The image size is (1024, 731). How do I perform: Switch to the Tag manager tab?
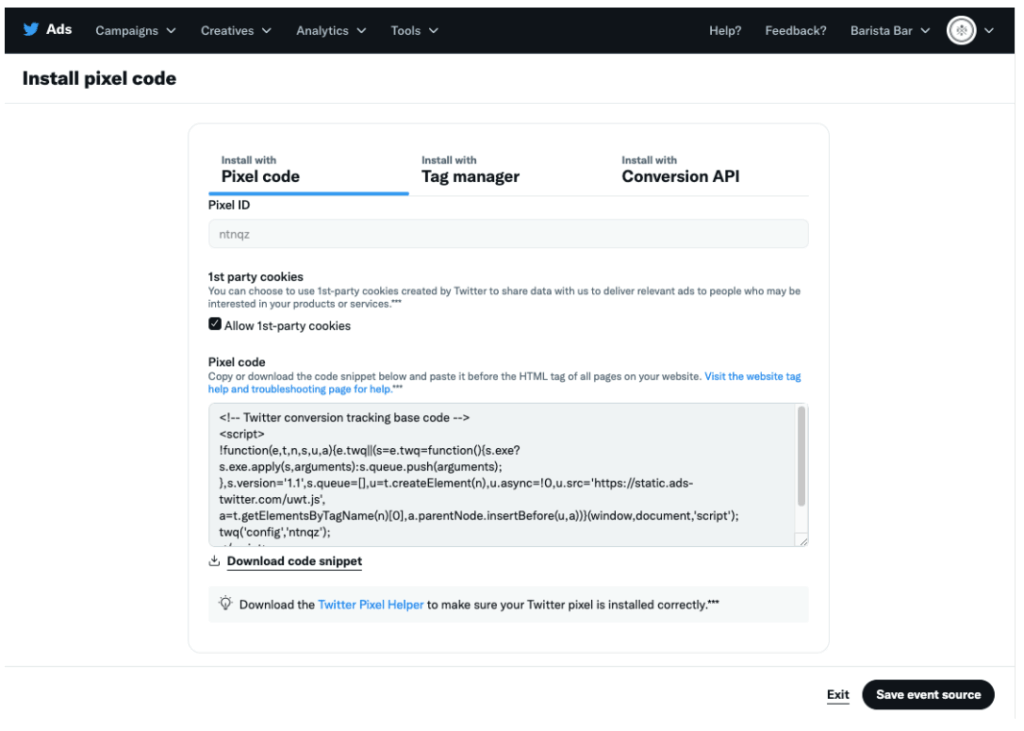pyautogui.click(x=470, y=170)
